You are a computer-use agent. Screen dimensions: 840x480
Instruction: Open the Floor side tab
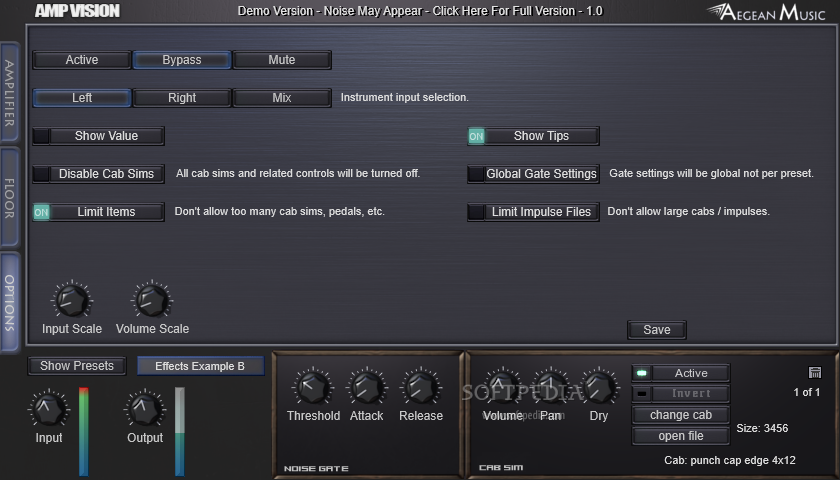pyautogui.click(x=10, y=198)
